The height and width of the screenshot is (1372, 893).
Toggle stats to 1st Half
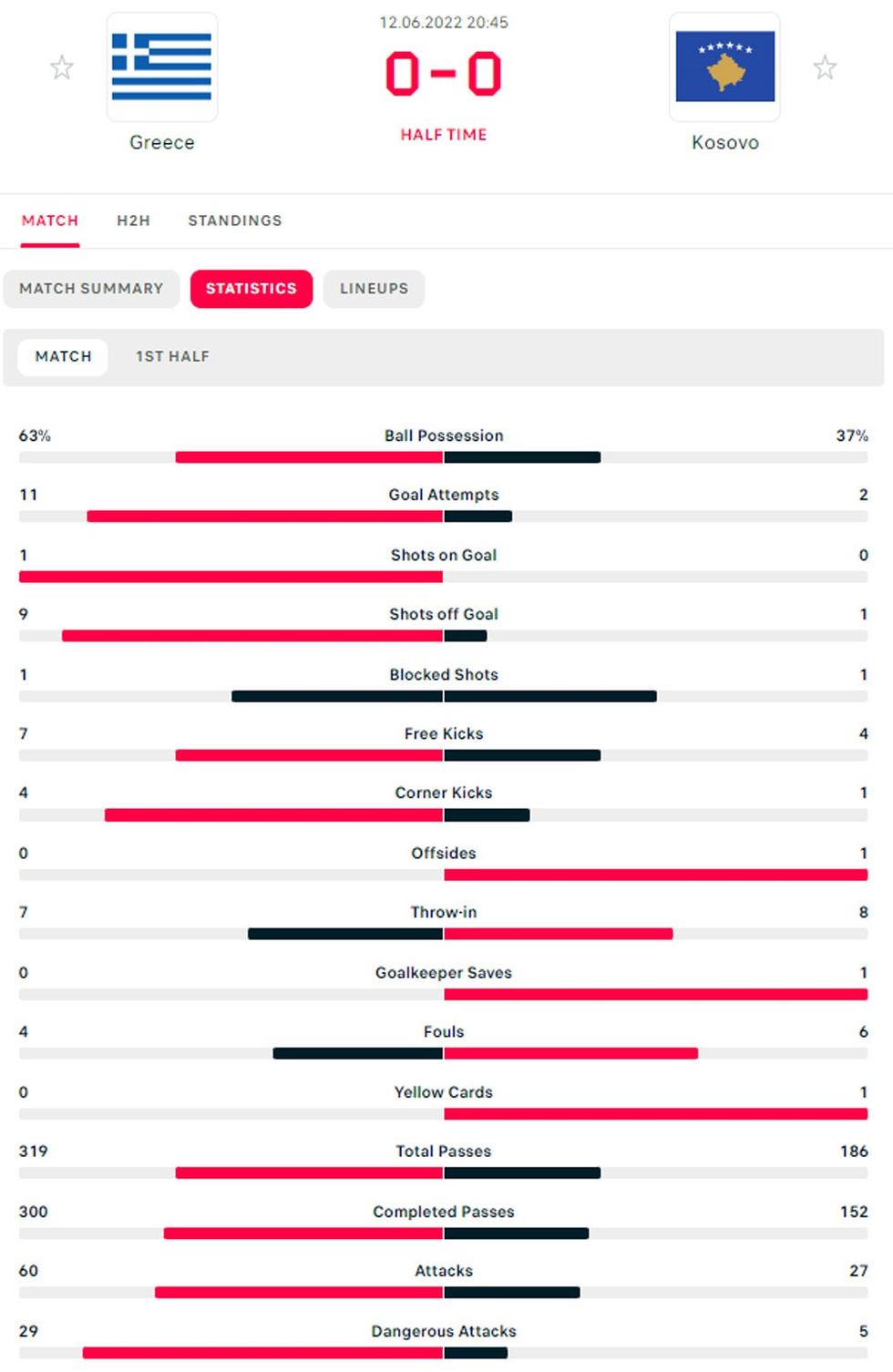coord(172,357)
